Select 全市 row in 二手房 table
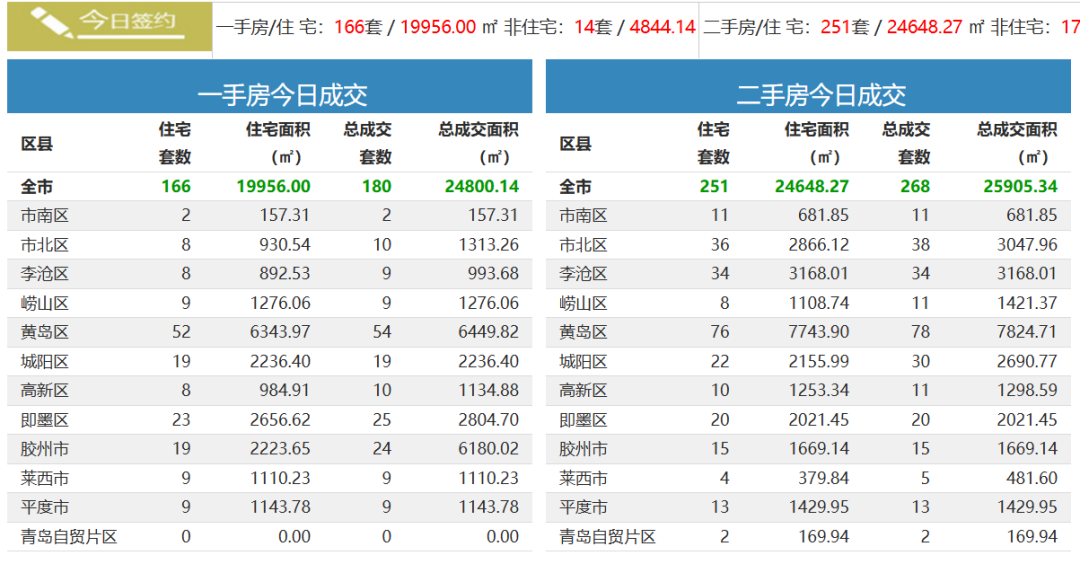The width and height of the screenshot is (1080, 564). click(x=808, y=187)
